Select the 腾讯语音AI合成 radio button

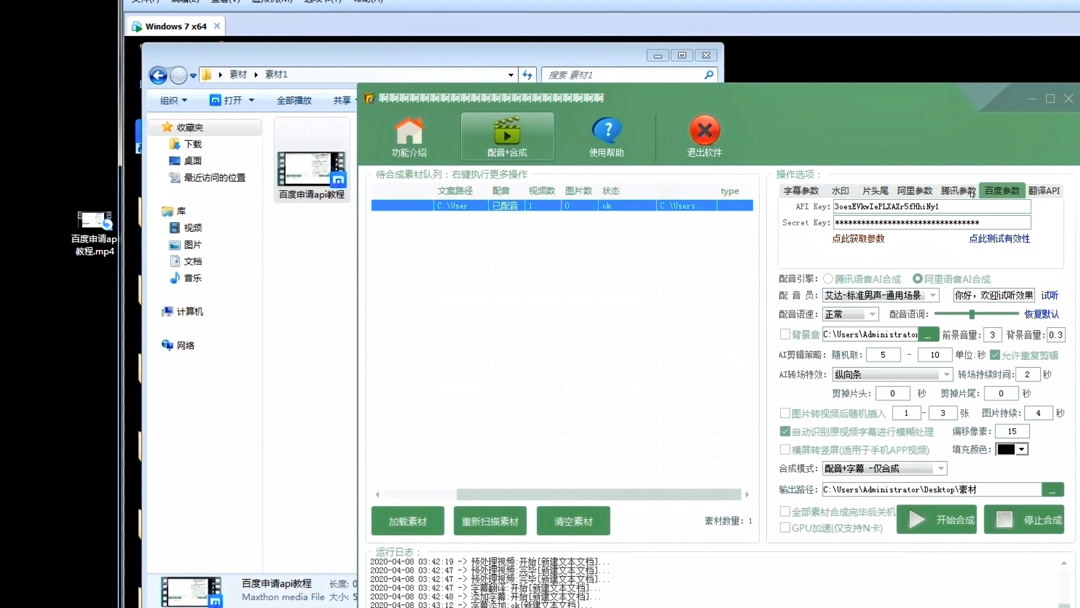(x=827, y=278)
